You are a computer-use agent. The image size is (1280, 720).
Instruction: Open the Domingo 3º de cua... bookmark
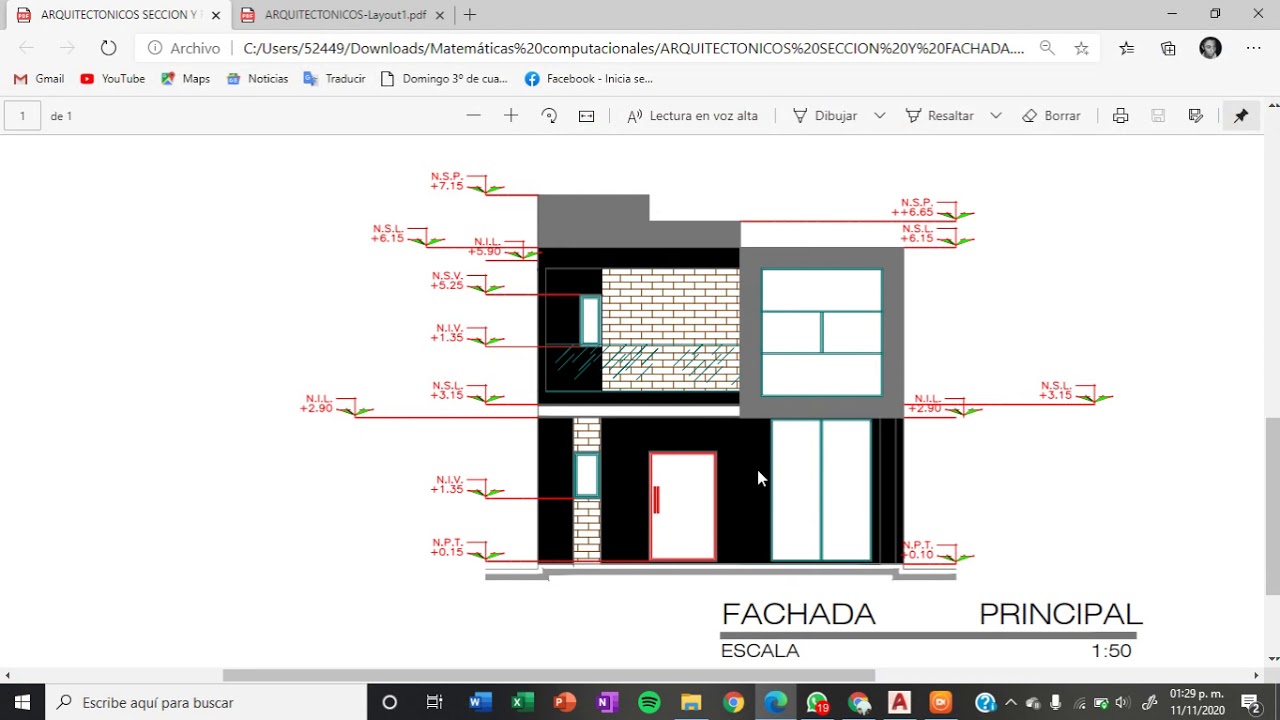point(444,79)
